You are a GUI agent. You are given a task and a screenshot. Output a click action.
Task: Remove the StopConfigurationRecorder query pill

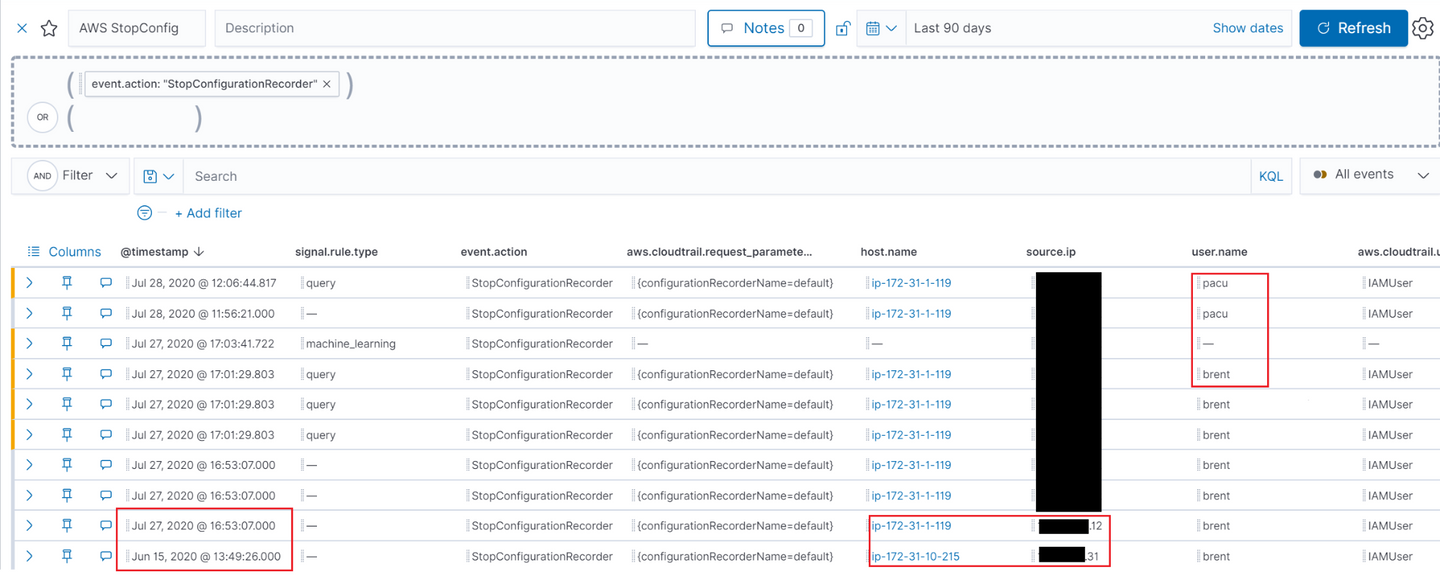tap(327, 84)
